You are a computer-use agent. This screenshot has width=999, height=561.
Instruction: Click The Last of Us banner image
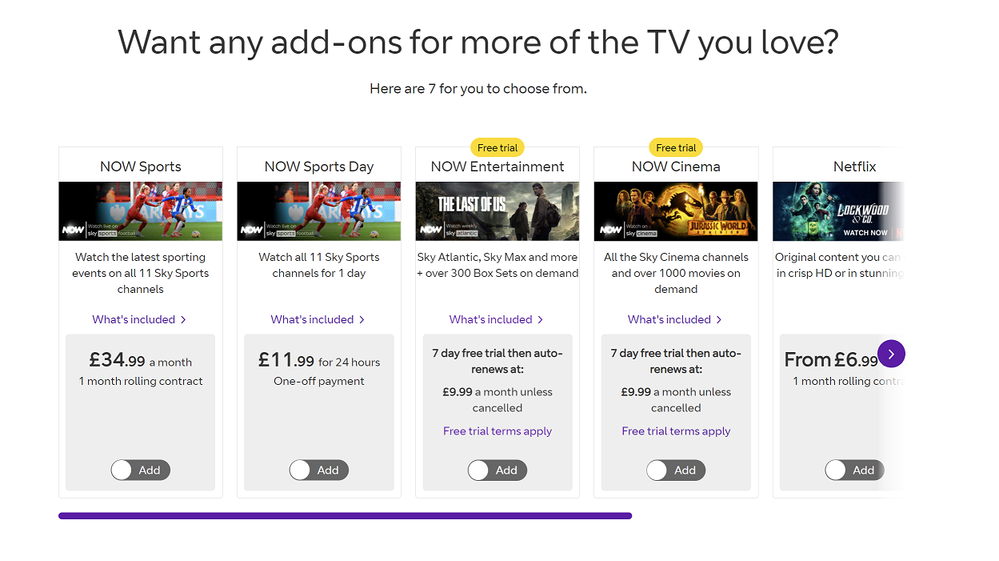497,211
